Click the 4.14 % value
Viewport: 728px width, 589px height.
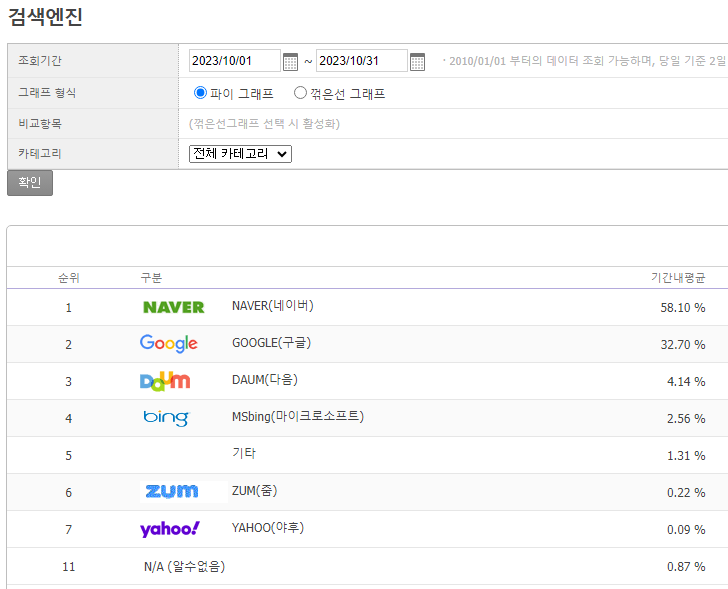(x=686, y=382)
